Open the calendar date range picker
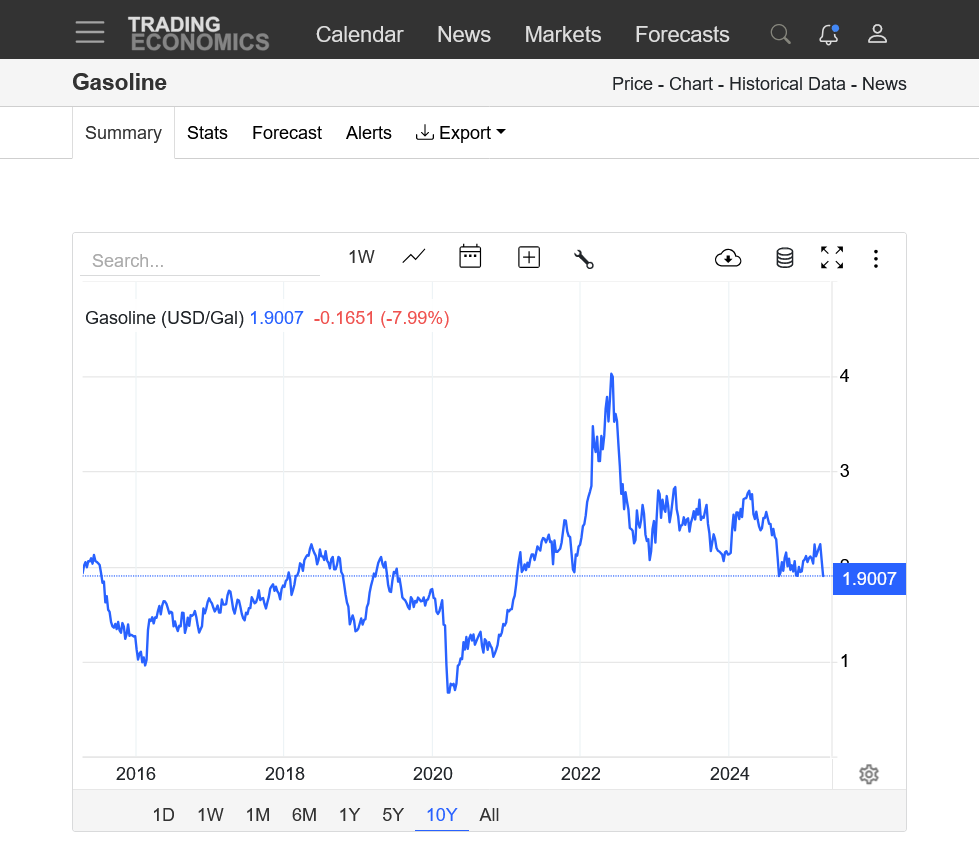Screen dimensions: 979x861 point(470,257)
